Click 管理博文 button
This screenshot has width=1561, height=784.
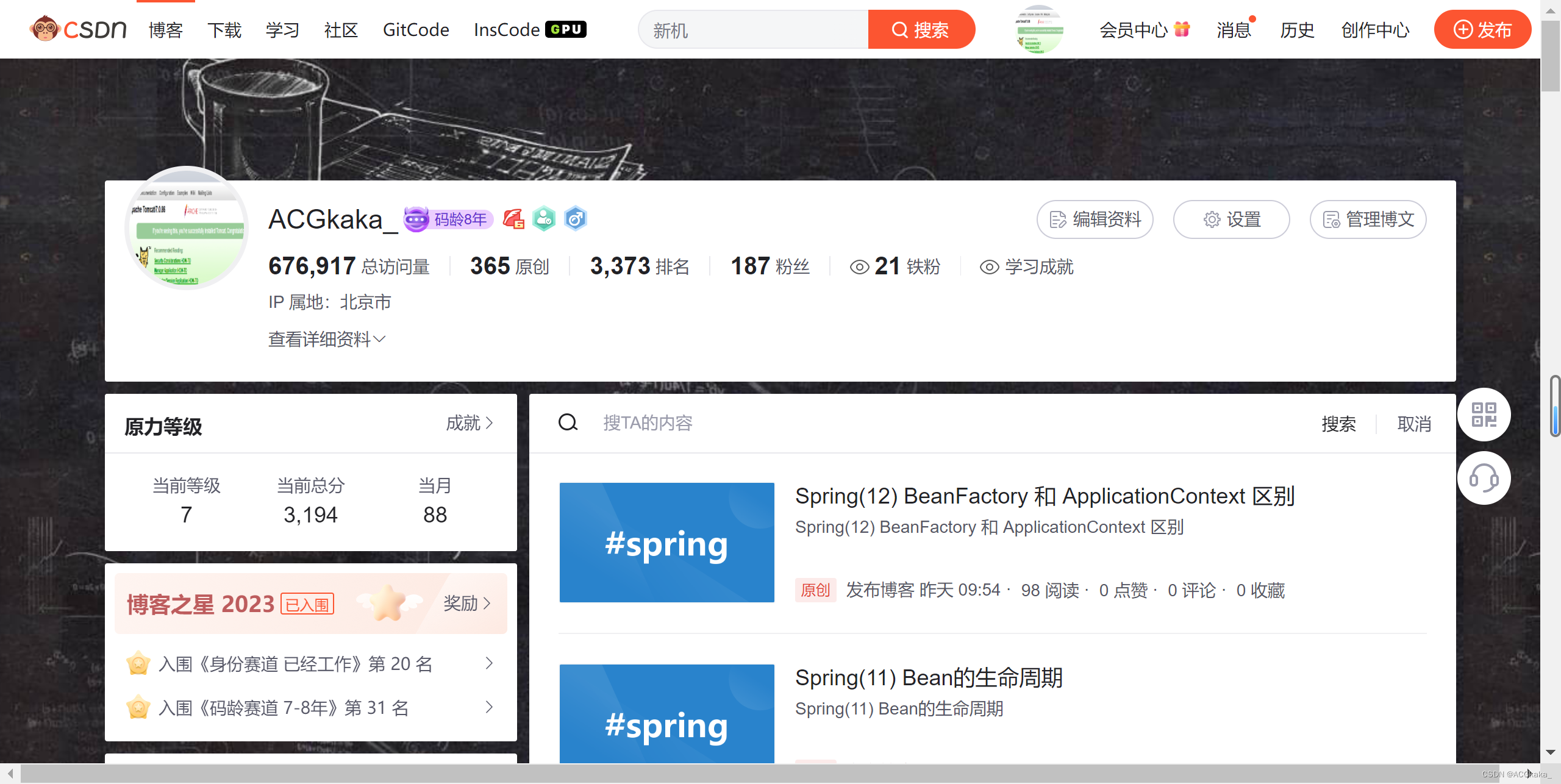1368,219
